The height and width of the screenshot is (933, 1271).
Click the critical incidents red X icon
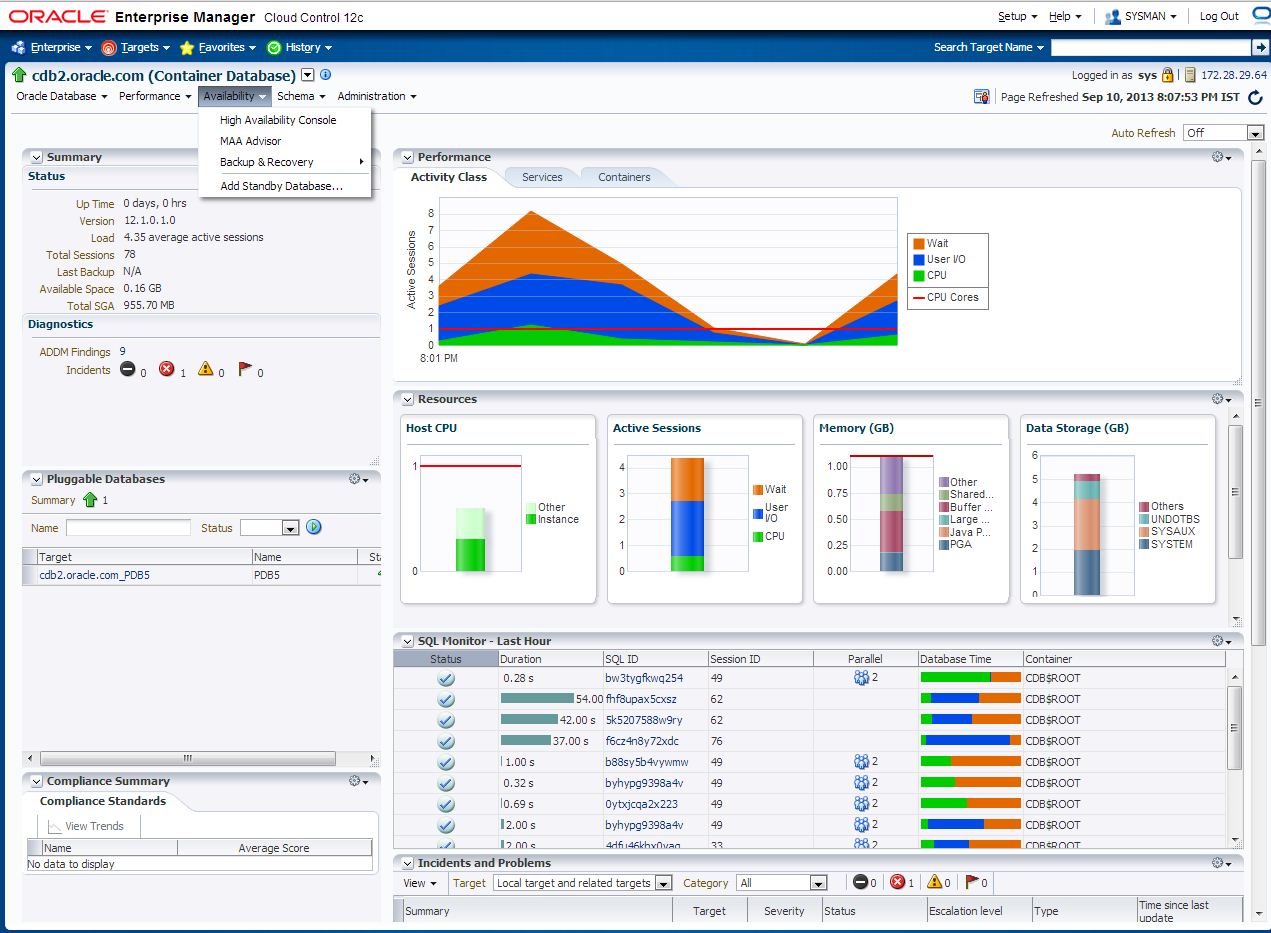tap(167, 369)
